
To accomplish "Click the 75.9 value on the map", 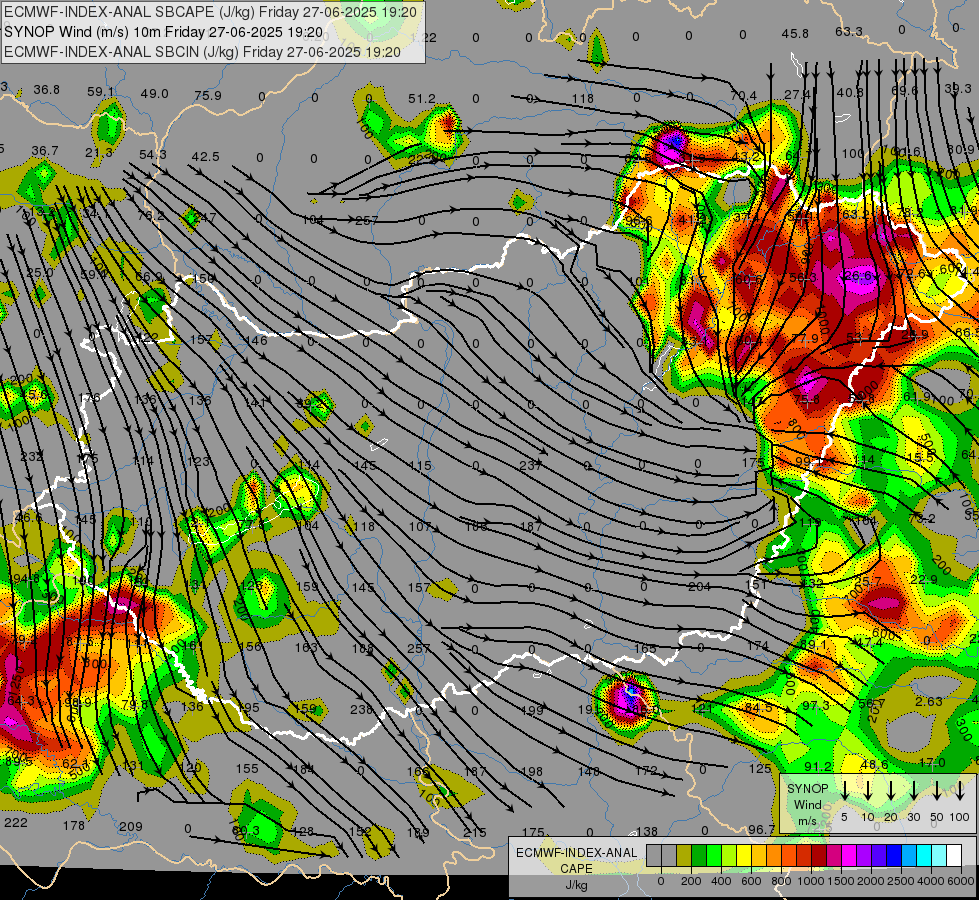I will point(208,96).
